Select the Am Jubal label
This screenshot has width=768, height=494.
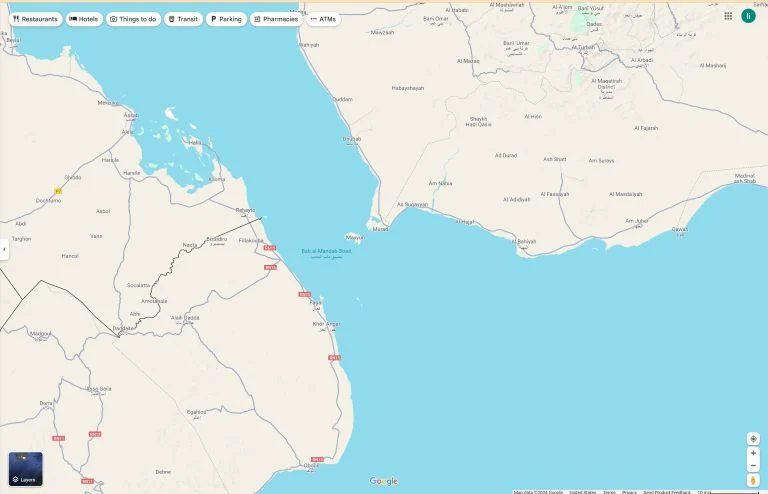pos(637,222)
